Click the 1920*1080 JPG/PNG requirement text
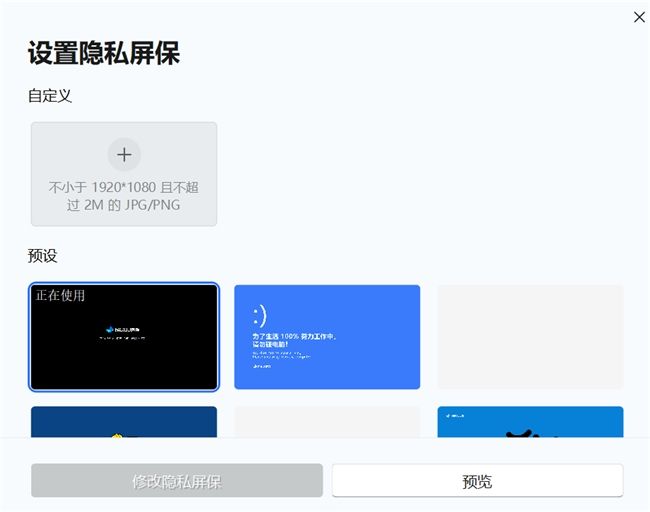The width and height of the screenshot is (650, 512). coord(124,196)
